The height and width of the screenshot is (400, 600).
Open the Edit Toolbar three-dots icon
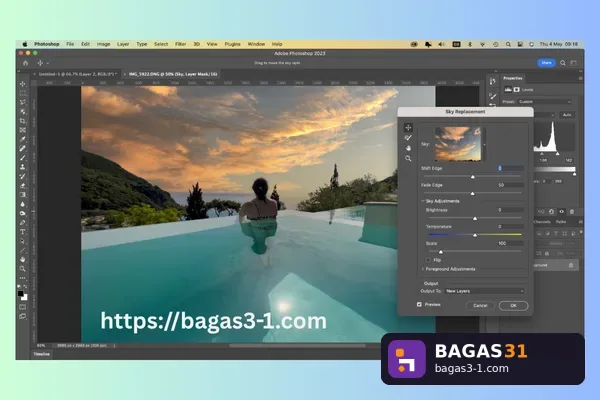[x=23, y=278]
